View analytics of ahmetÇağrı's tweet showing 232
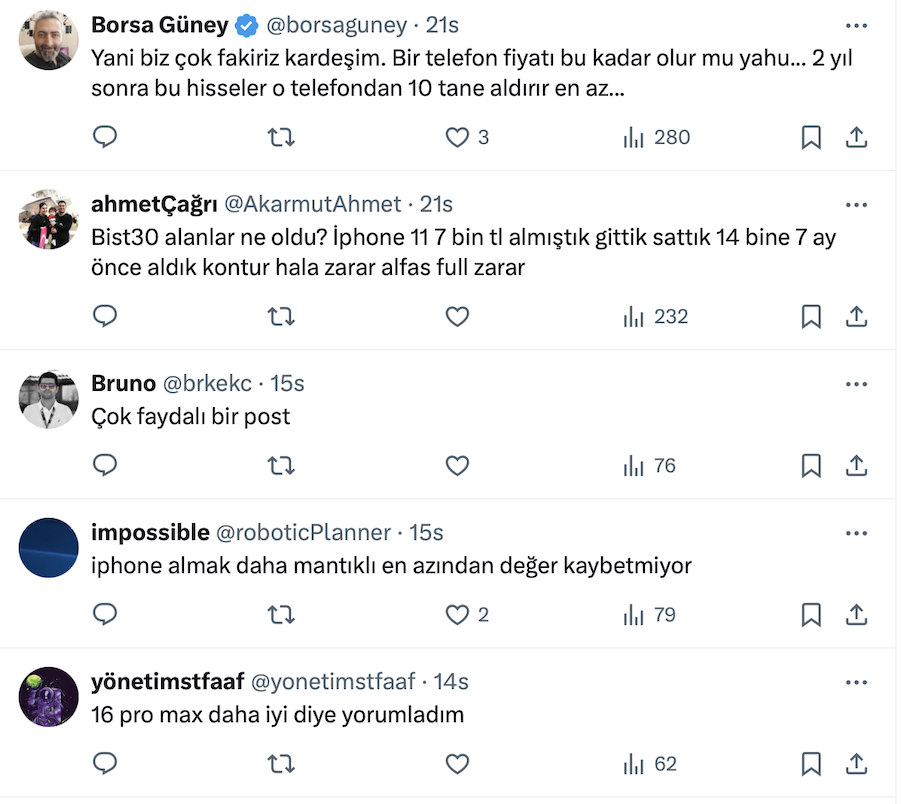The height and width of the screenshot is (804, 902). click(x=656, y=316)
